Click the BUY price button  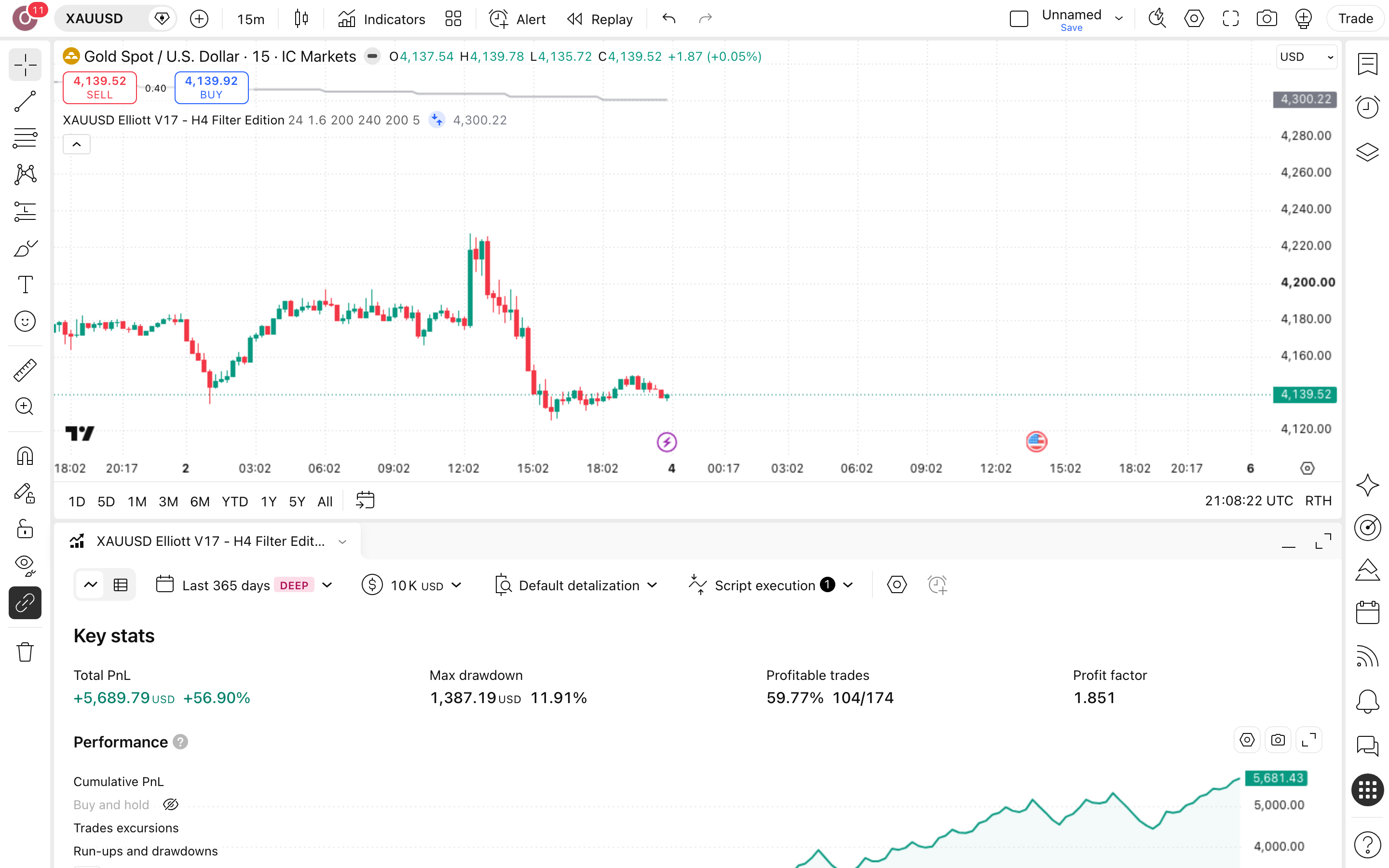pos(211,87)
